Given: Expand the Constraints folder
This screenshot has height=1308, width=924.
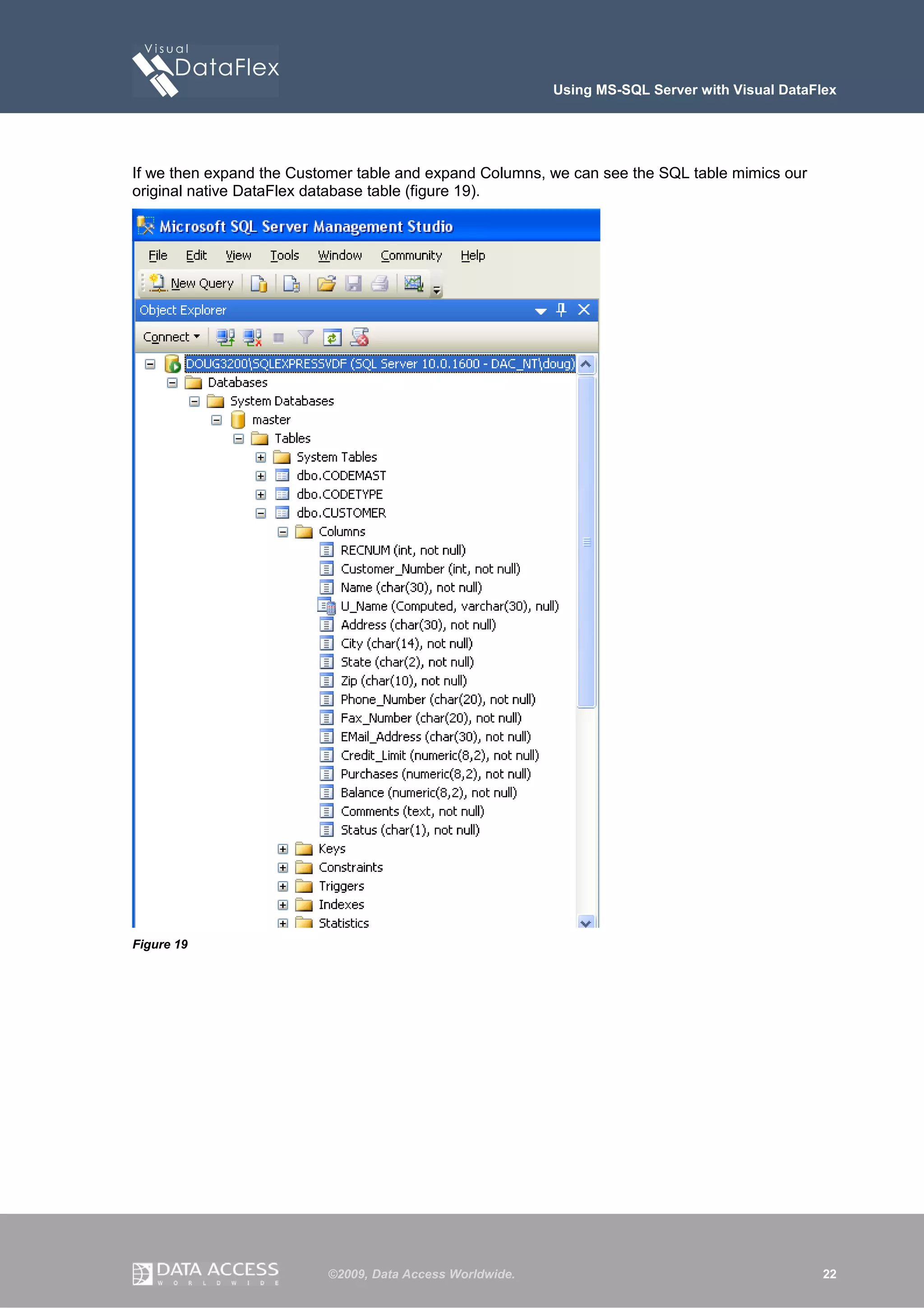Looking at the screenshot, I should (x=283, y=867).
